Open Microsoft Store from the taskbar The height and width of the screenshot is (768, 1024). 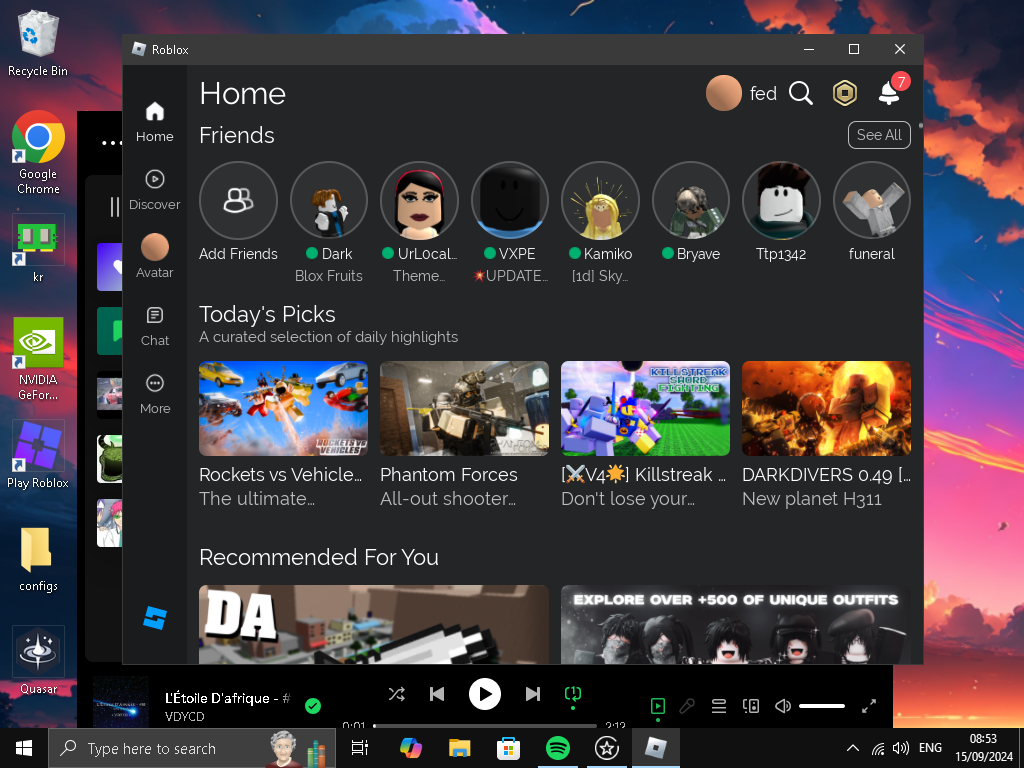(x=509, y=748)
